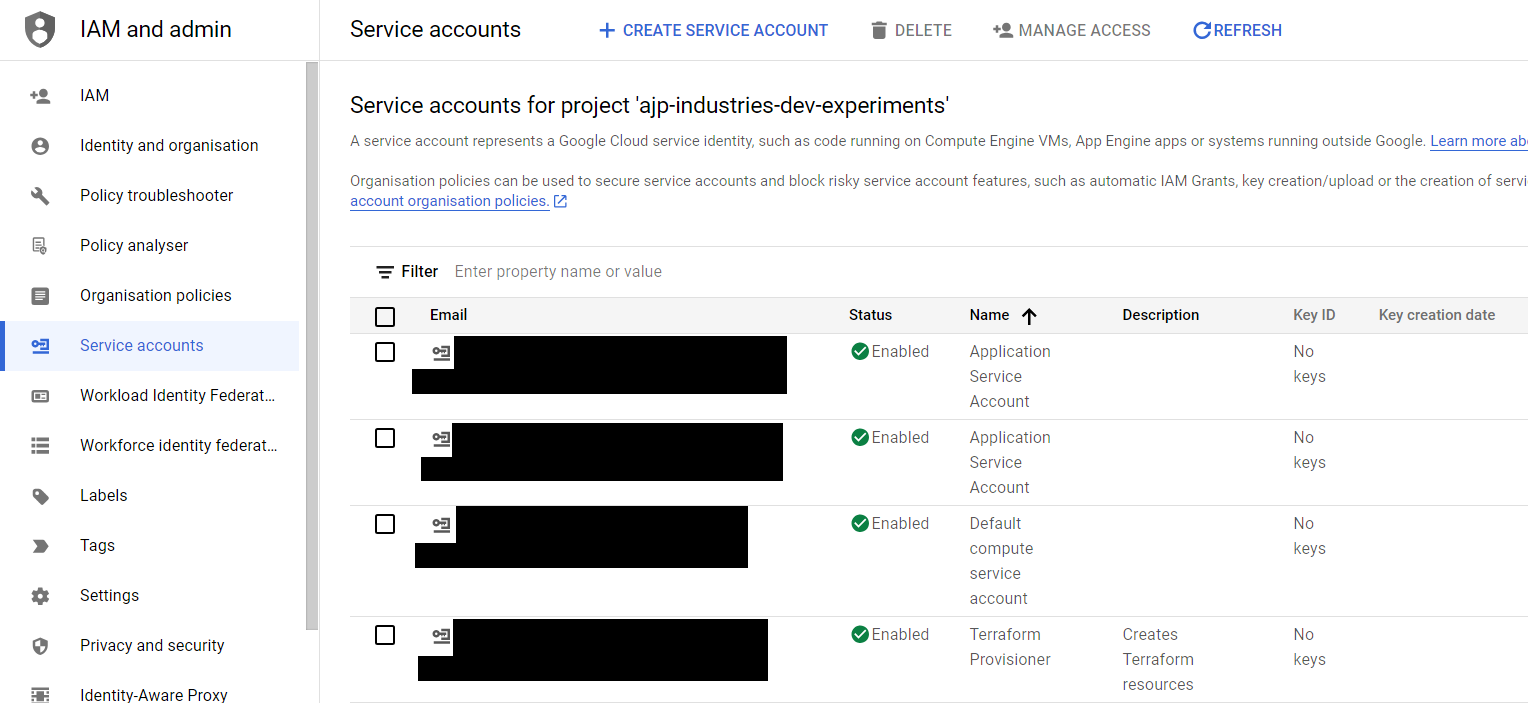The image size is (1528, 703).
Task: Click the Description column header
Action: tap(1160, 315)
